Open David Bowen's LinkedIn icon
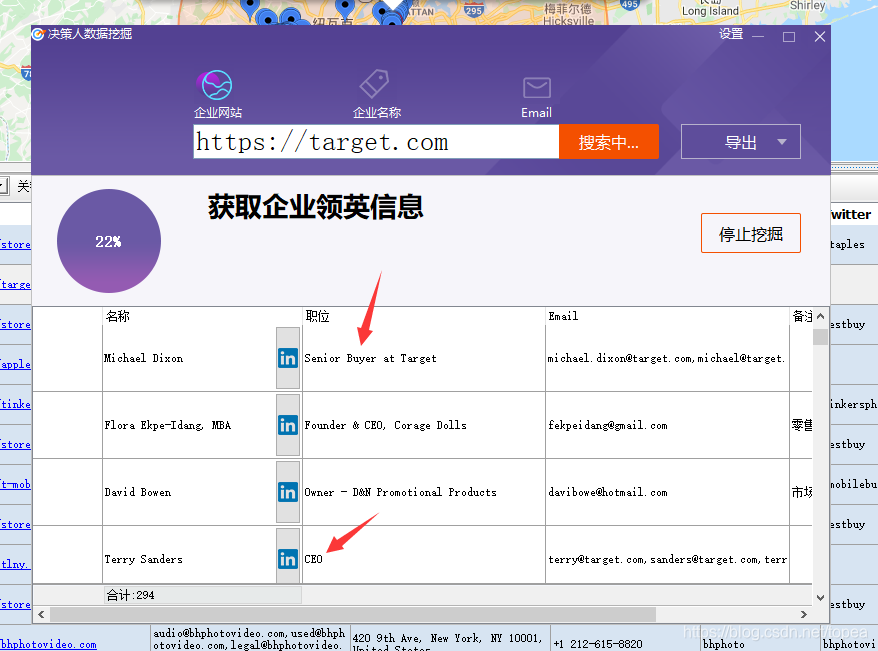878x651 pixels. [x=288, y=493]
